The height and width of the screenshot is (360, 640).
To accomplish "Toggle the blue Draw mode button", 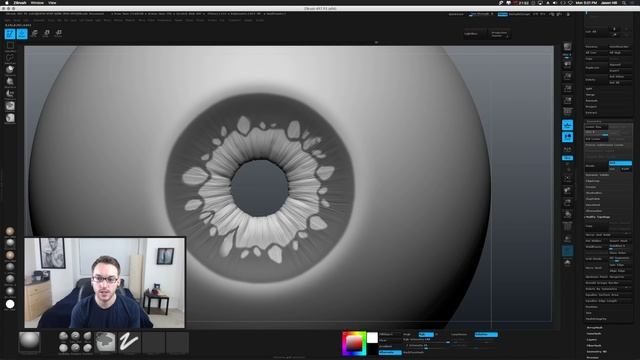I will (x=22, y=33).
